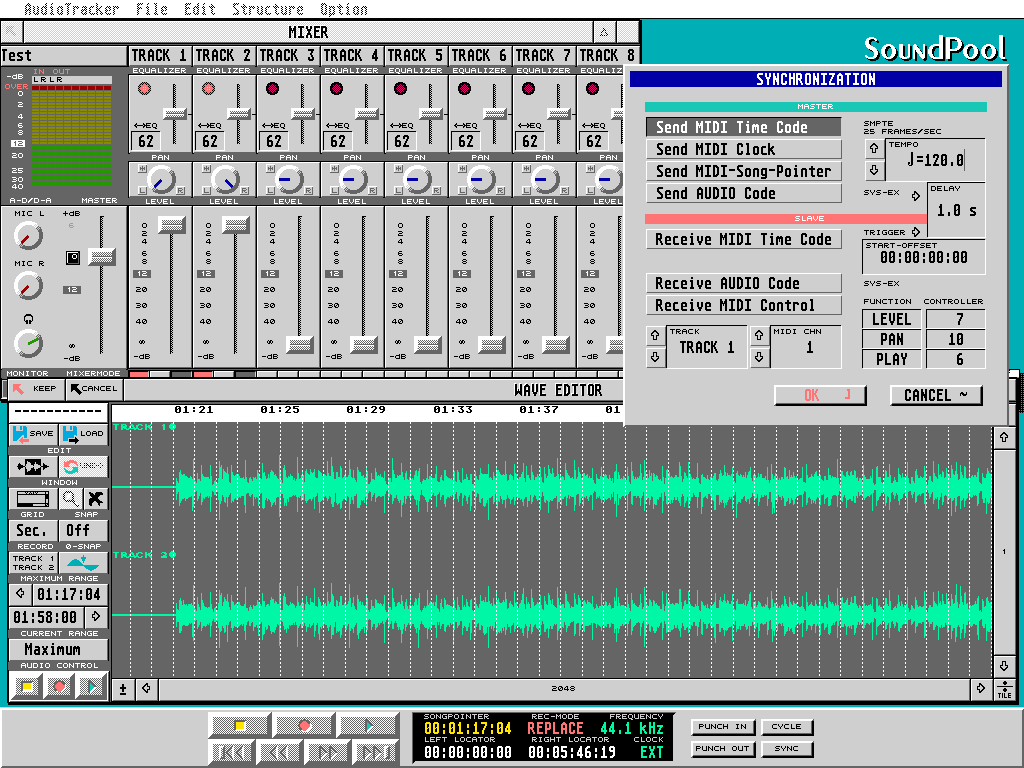Click the SYS-EX arrow next to Delay

pos(916,195)
